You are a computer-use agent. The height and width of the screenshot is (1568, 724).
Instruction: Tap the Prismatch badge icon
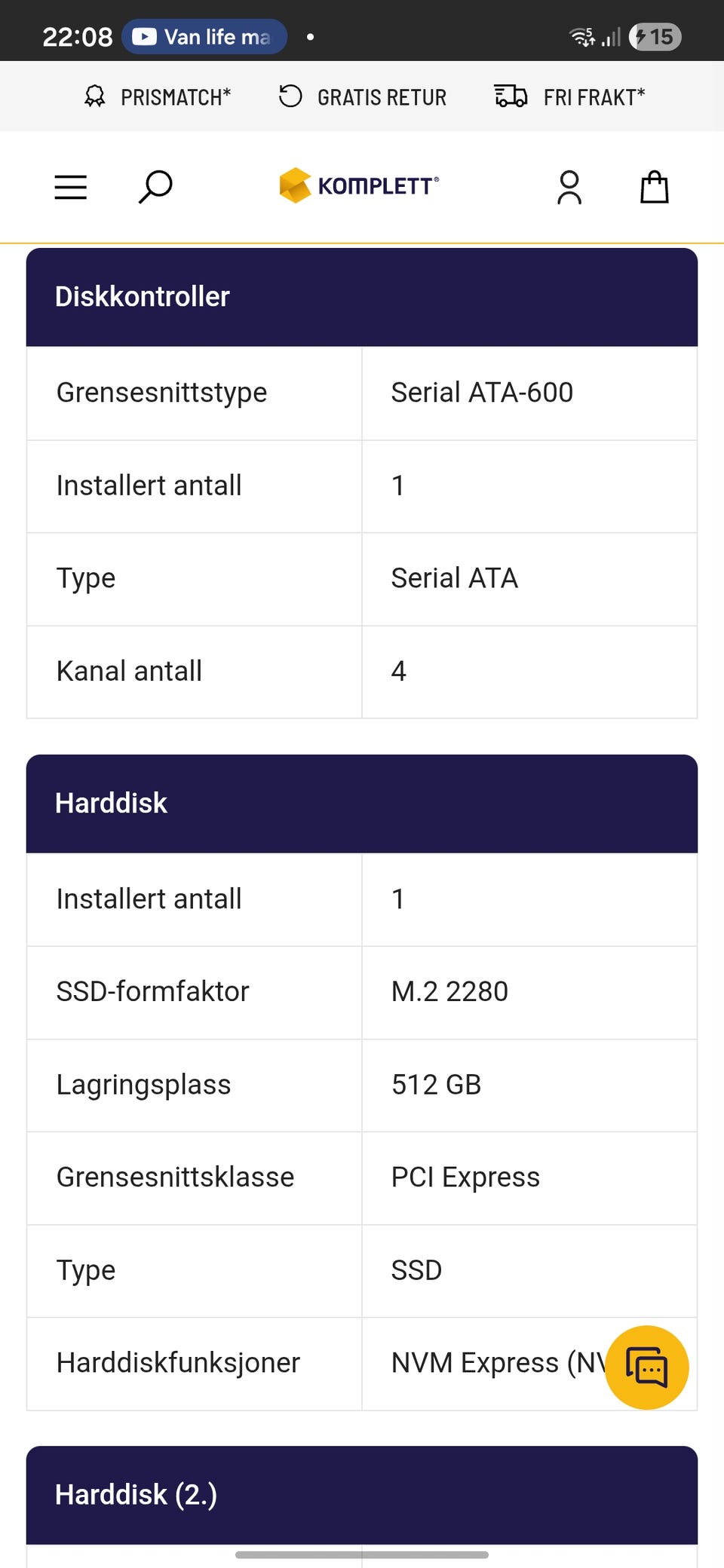[95, 96]
